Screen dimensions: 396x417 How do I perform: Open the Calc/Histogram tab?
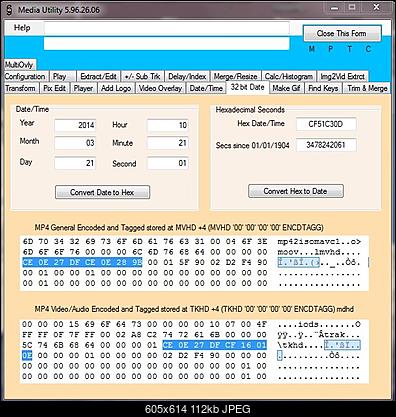click(289, 76)
